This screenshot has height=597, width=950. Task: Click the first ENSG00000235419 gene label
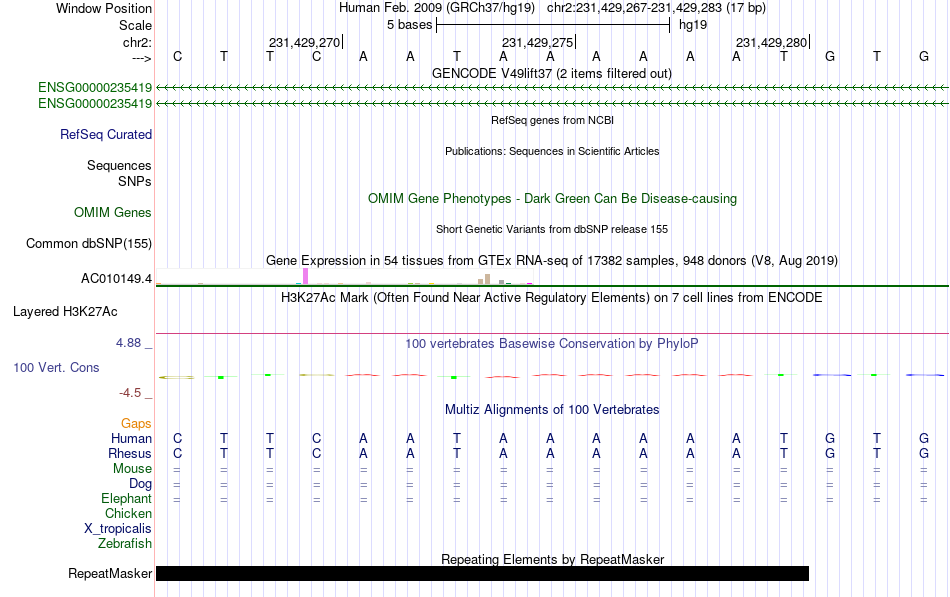click(x=95, y=88)
